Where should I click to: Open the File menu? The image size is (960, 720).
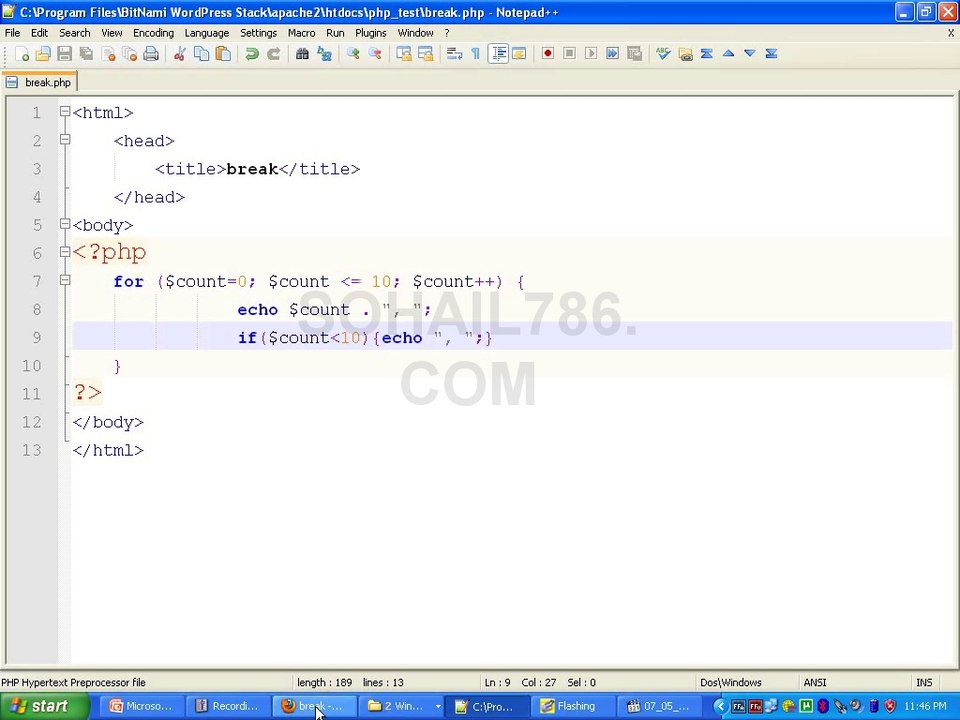[12, 33]
